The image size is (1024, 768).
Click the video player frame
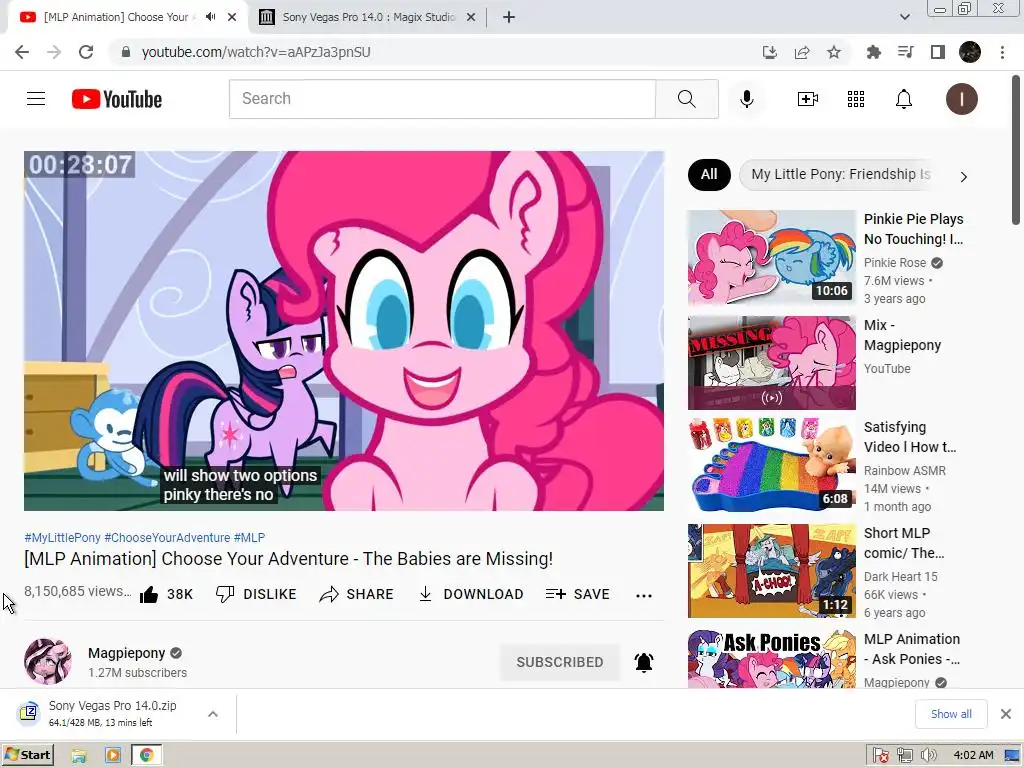coord(344,330)
